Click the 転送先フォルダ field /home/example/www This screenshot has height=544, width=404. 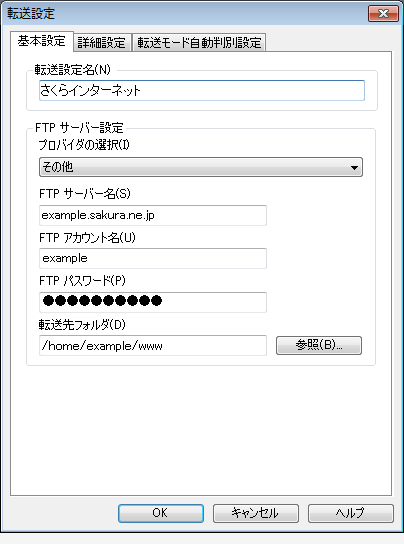pos(153,346)
